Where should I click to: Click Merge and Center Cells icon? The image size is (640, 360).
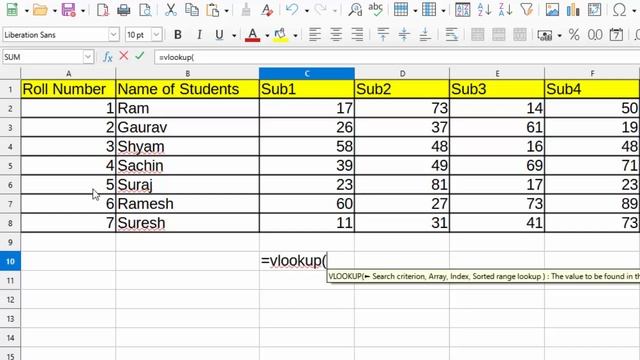(x=478, y=35)
